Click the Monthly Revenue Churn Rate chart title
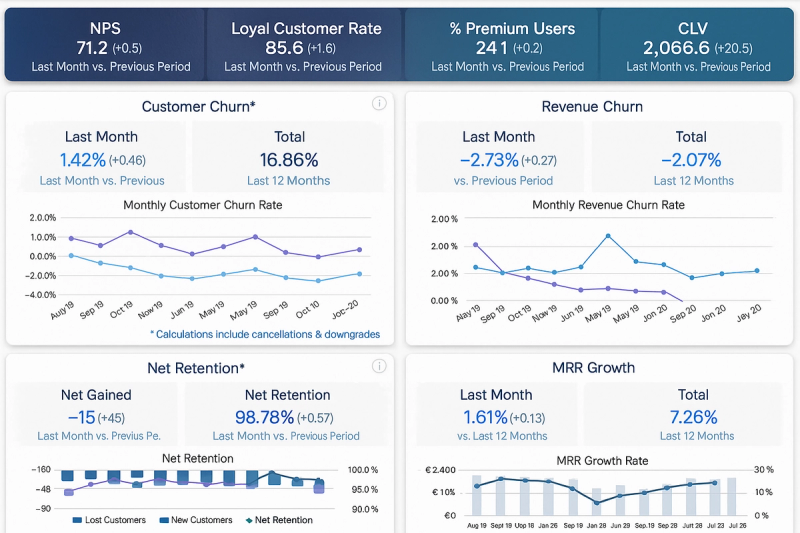 tap(608, 205)
